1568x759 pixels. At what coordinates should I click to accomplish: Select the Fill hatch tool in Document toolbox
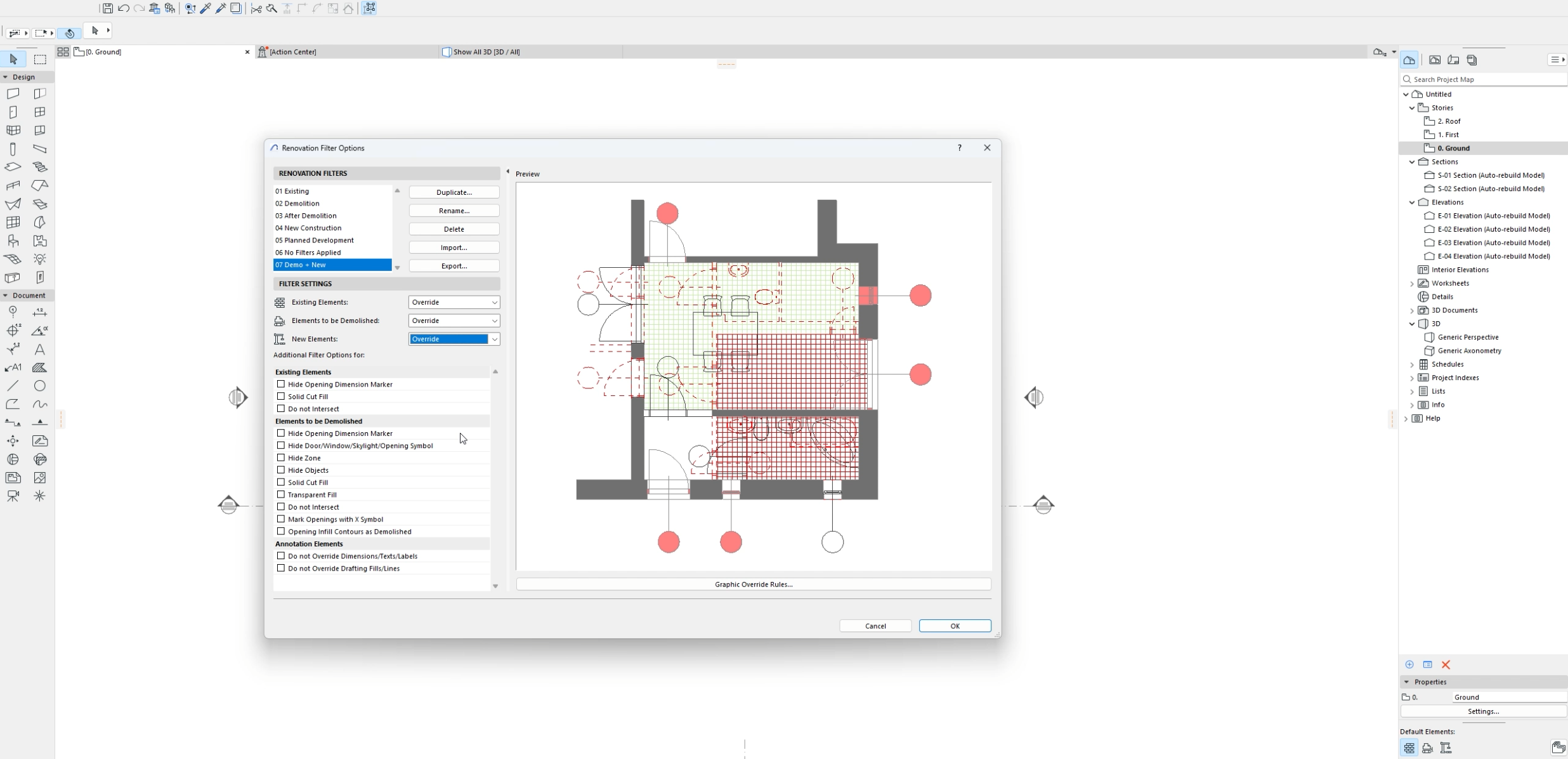(40, 367)
